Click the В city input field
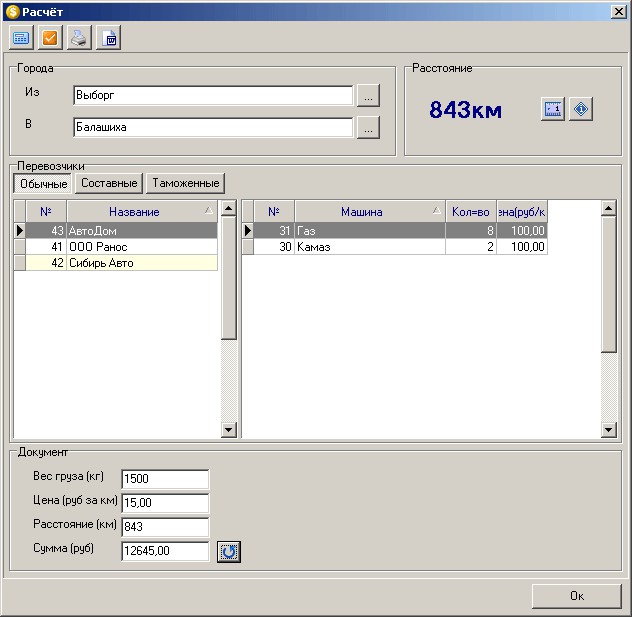The width and height of the screenshot is (632, 617). 213,127
